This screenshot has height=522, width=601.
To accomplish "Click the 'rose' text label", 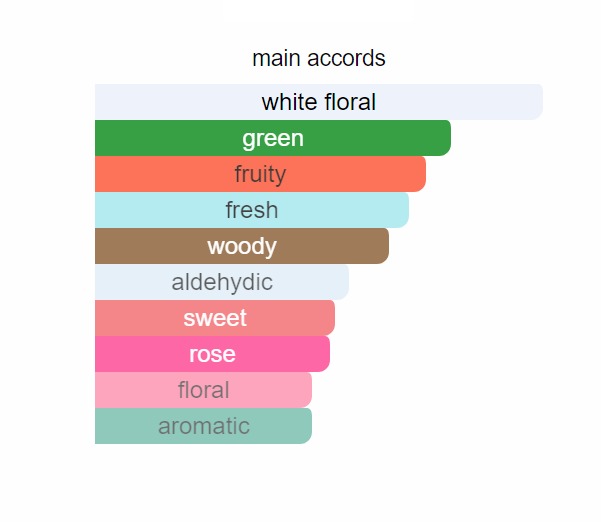I will 212,354.
